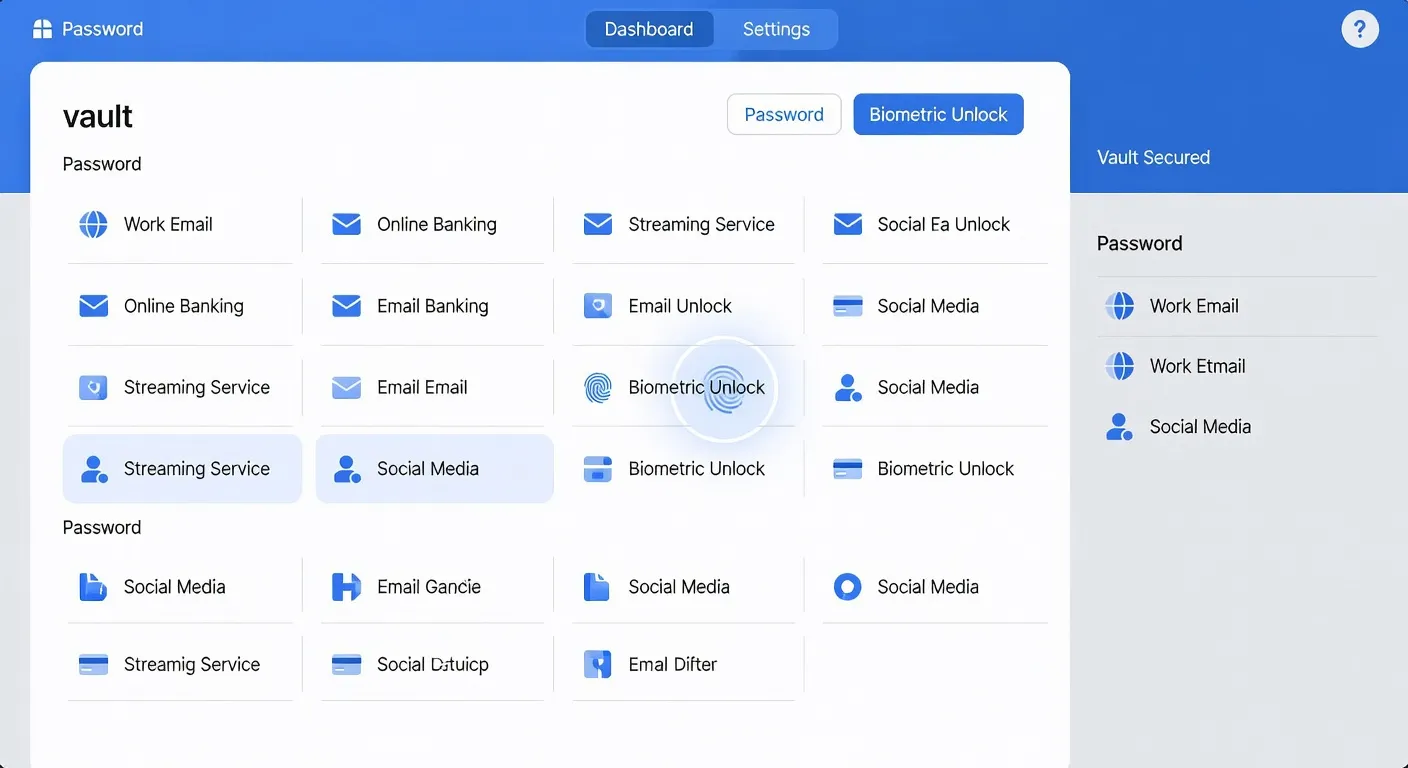Click the help question mark icon
The height and width of the screenshot is (768, 1408).
pos(1359,29)
